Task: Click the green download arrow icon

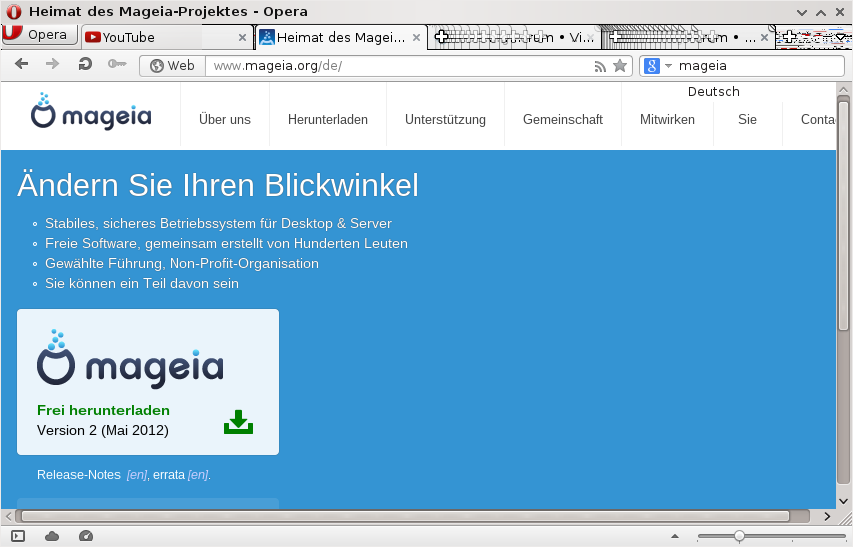Action: (238, 422)
